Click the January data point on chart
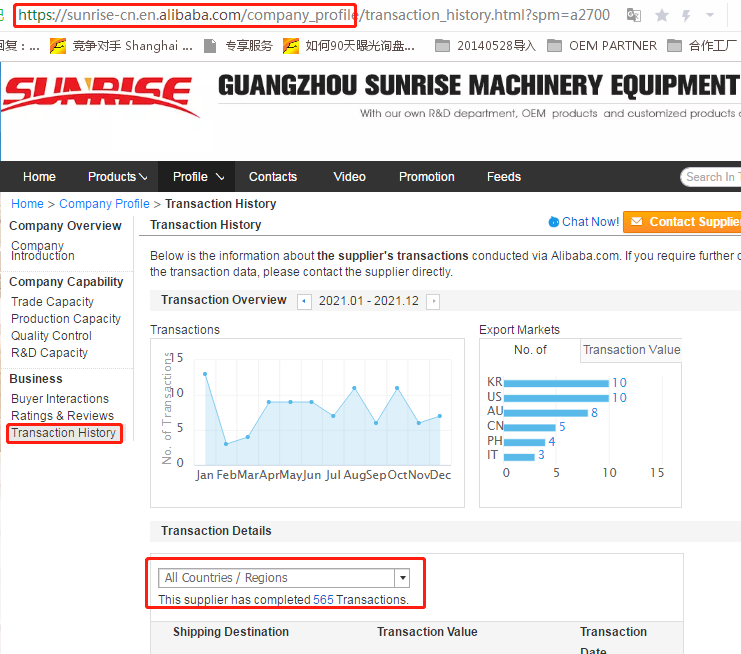 pyautogui.click(x=205, y=374)
